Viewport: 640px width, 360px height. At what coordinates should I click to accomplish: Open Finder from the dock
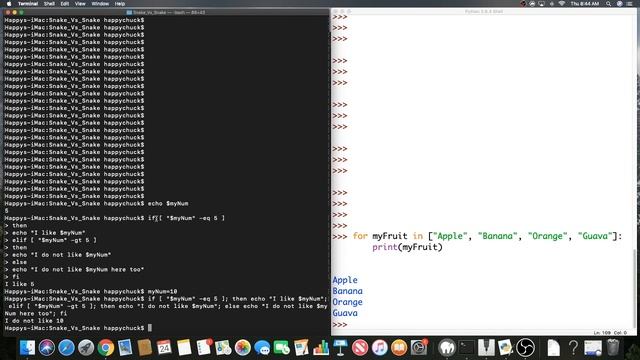[x=27, y=348]
